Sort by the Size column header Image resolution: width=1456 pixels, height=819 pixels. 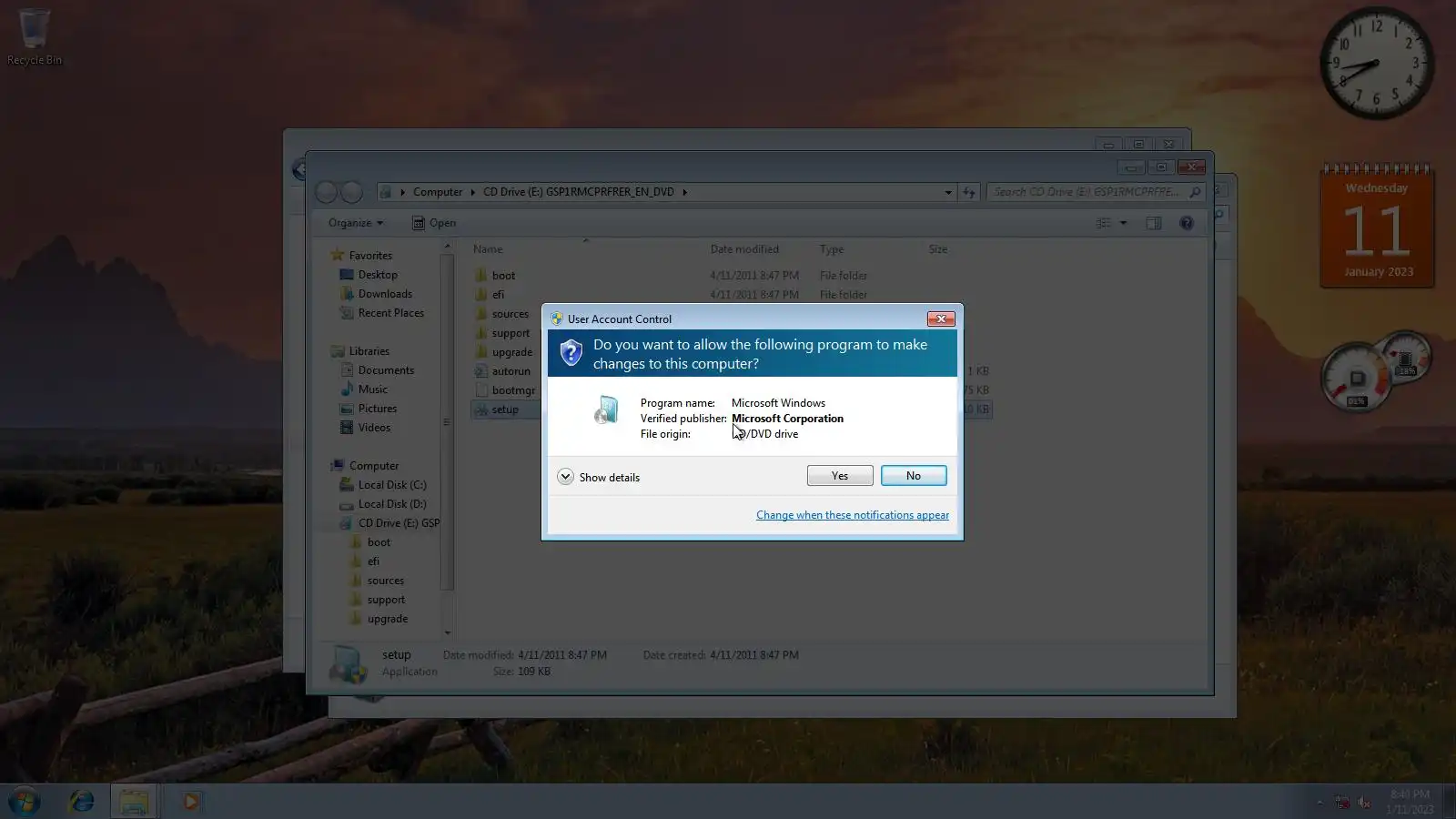click(938, 249)
